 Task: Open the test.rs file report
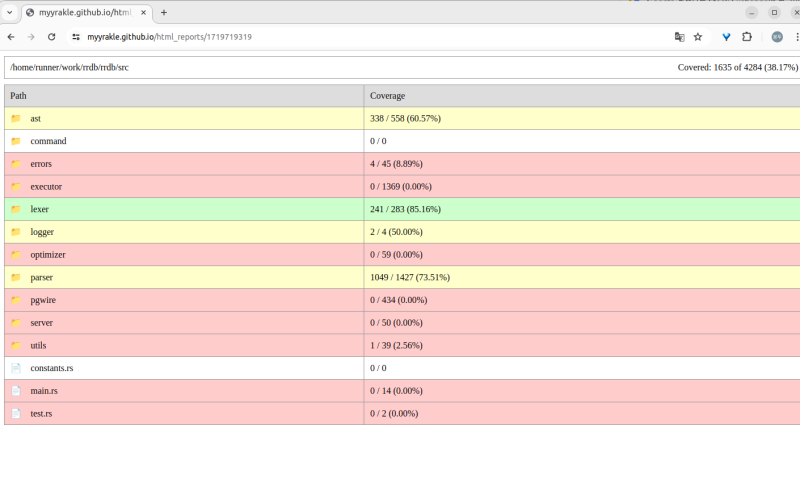coord(41,413)
